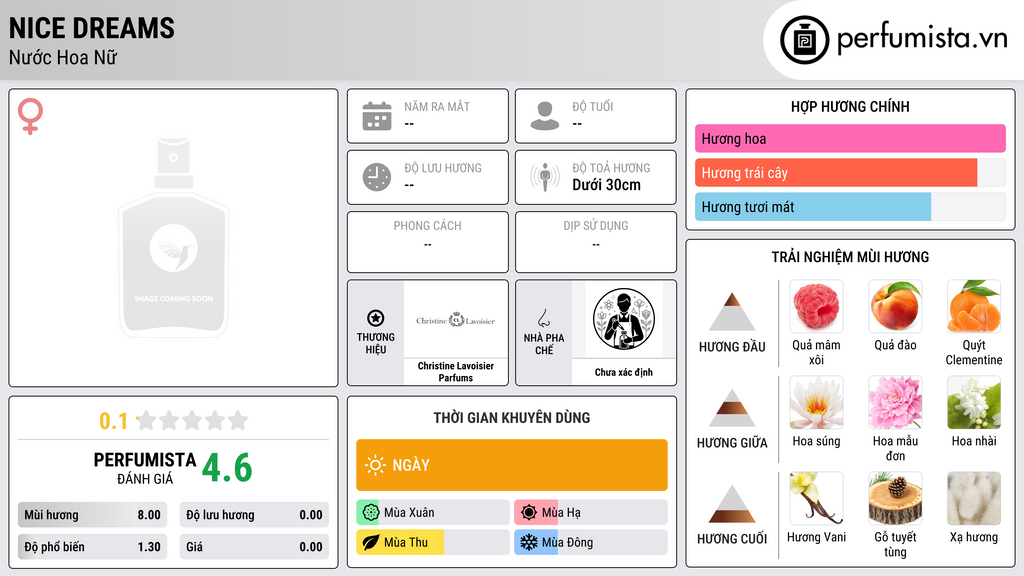Click the Hương cuối pyramid icon
Viewport: 1024px width, 576px height.
(x=732, y=504)
